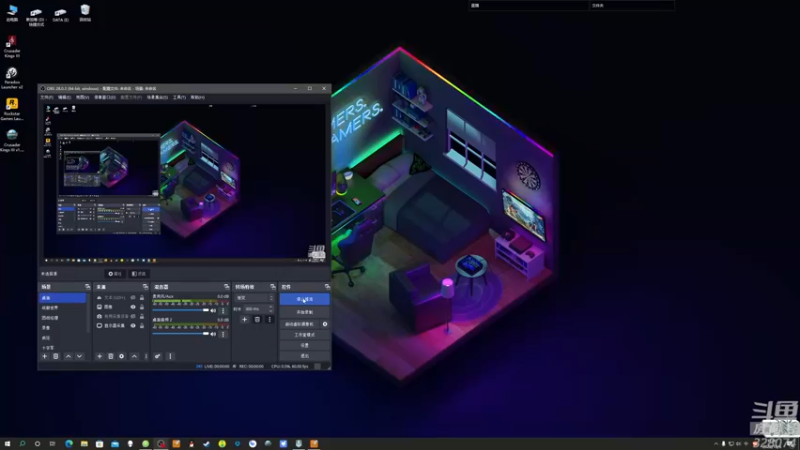Pop out the Scene Transitions dock panel

pyautogui.click(x=273, y=287)
